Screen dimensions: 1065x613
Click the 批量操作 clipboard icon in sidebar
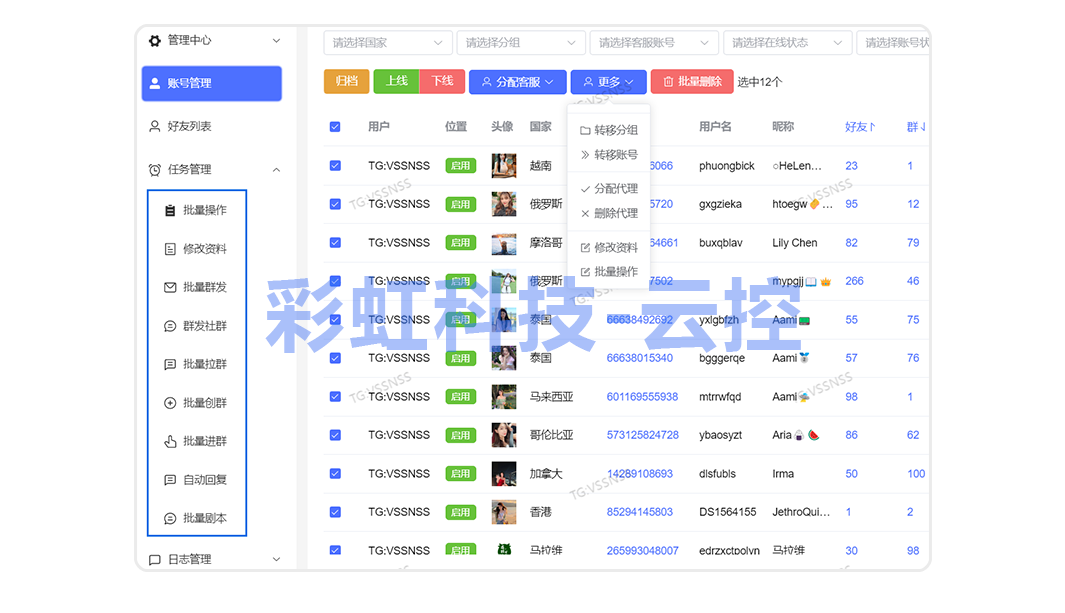tap(170, 210)
